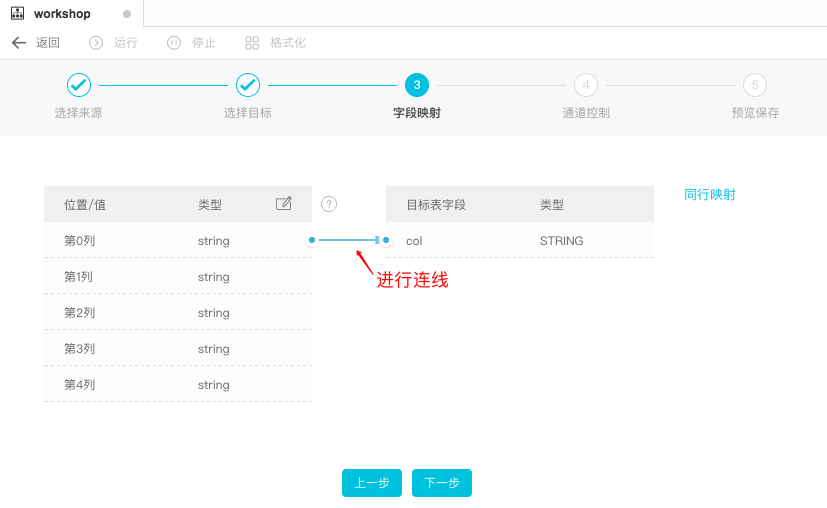Select source row 第0列
The height and width of the screenshot is (508, 827).
(x=178, y=240)
